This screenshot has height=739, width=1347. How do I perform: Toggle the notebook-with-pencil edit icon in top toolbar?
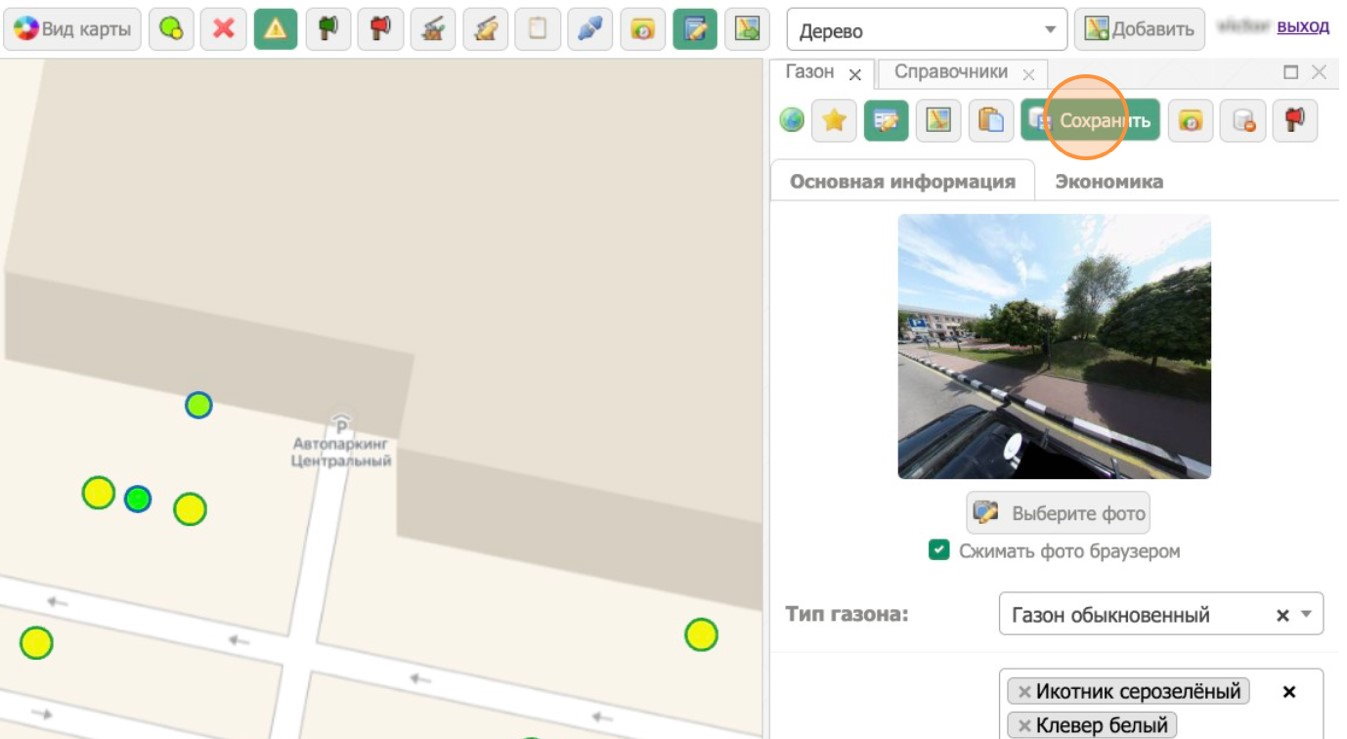tap(695, 29)
